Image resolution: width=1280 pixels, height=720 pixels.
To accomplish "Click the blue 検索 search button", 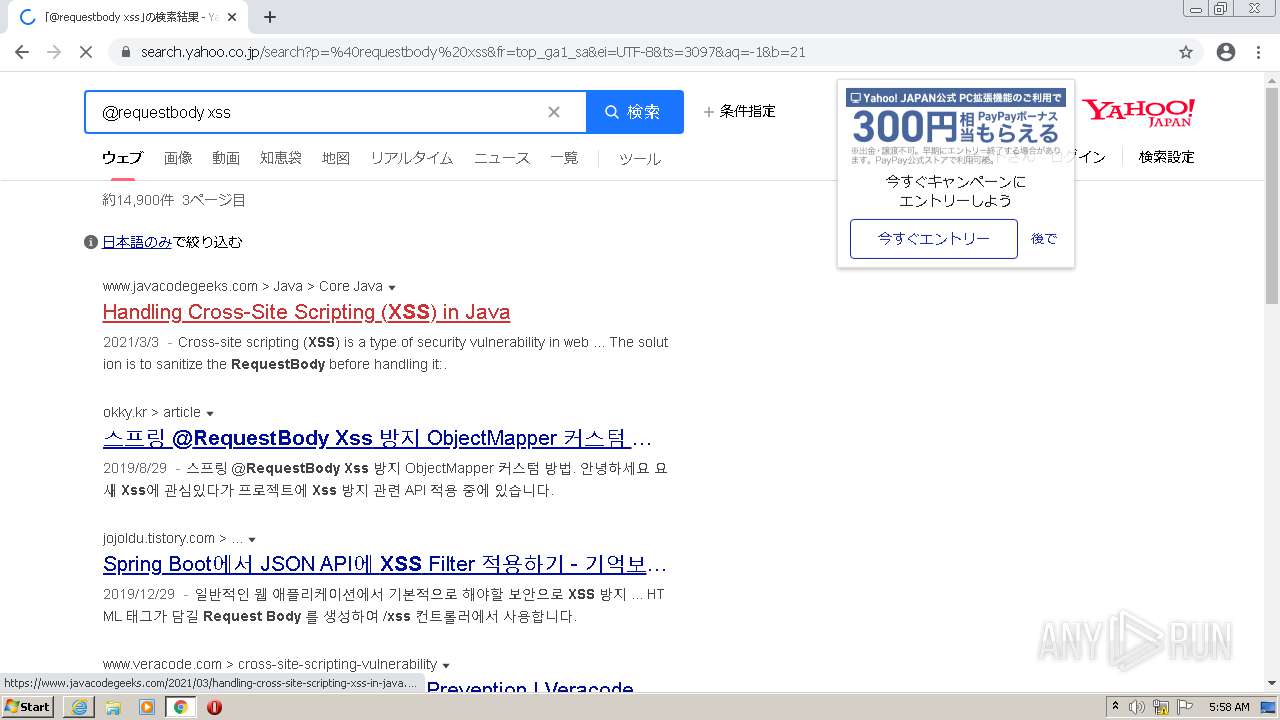I will point(635,112).
